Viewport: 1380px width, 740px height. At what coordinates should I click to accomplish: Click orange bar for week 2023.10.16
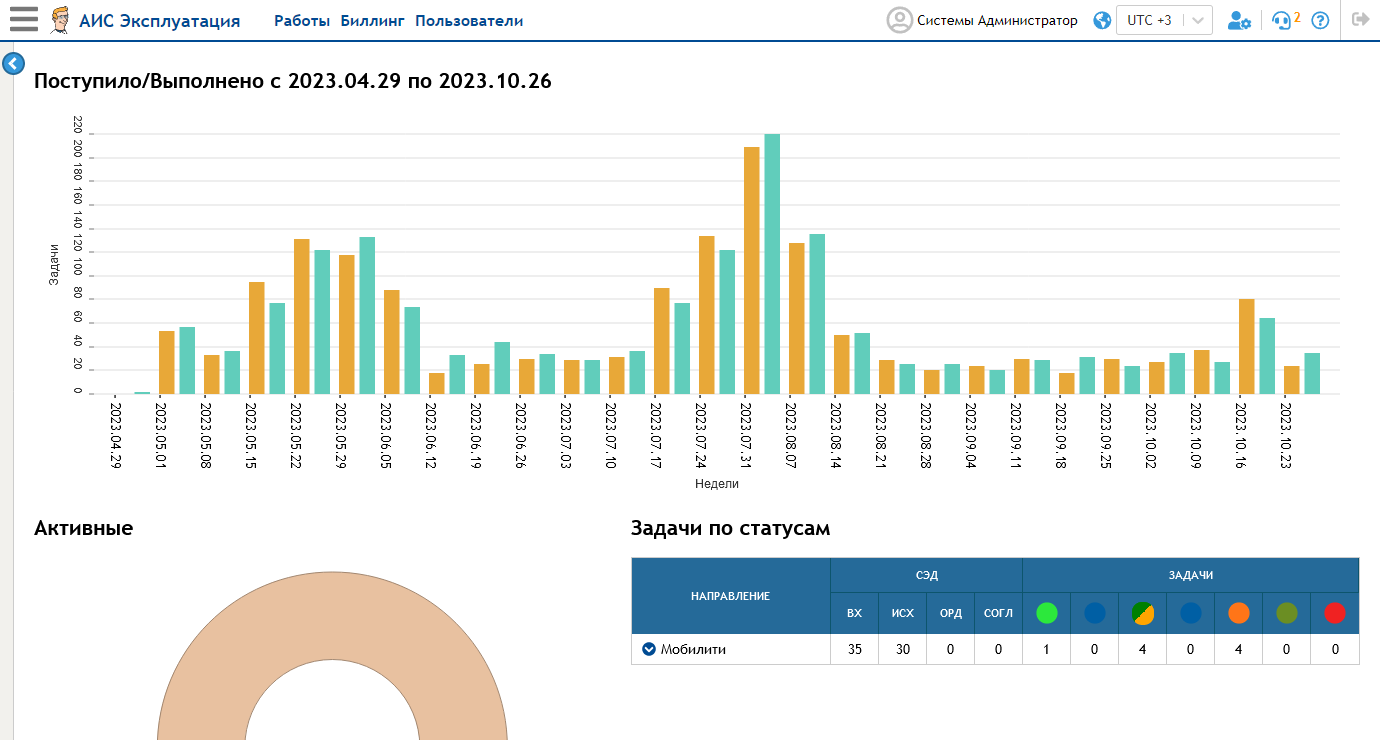pyautogui.click(x=1247, y=346)
